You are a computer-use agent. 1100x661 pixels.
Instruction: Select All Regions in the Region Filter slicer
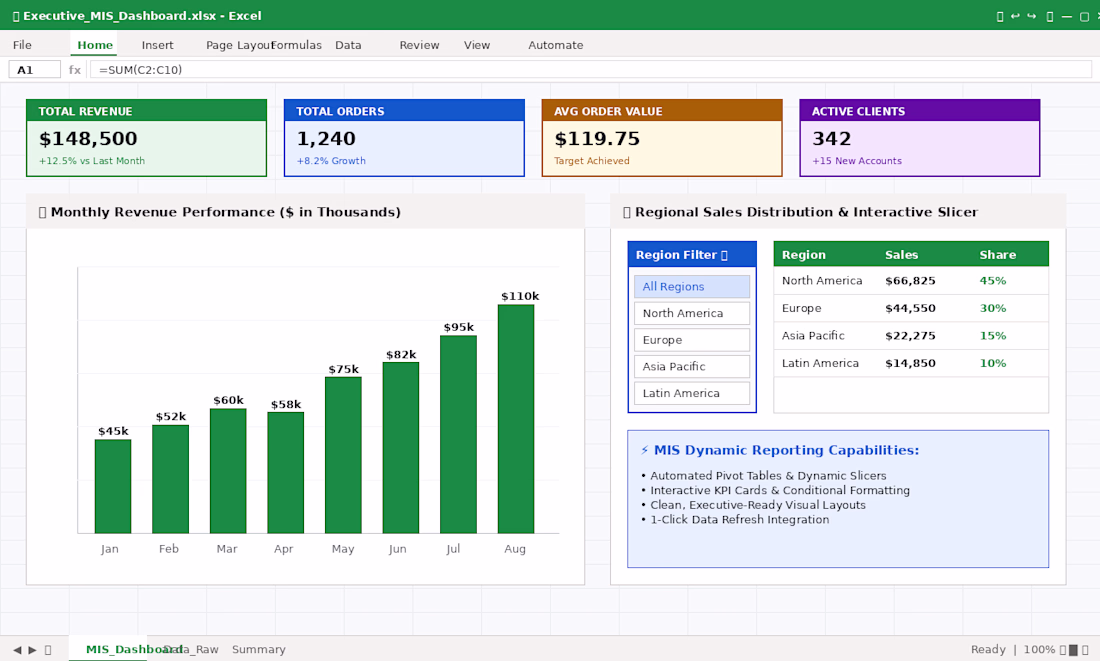[692, 286]
